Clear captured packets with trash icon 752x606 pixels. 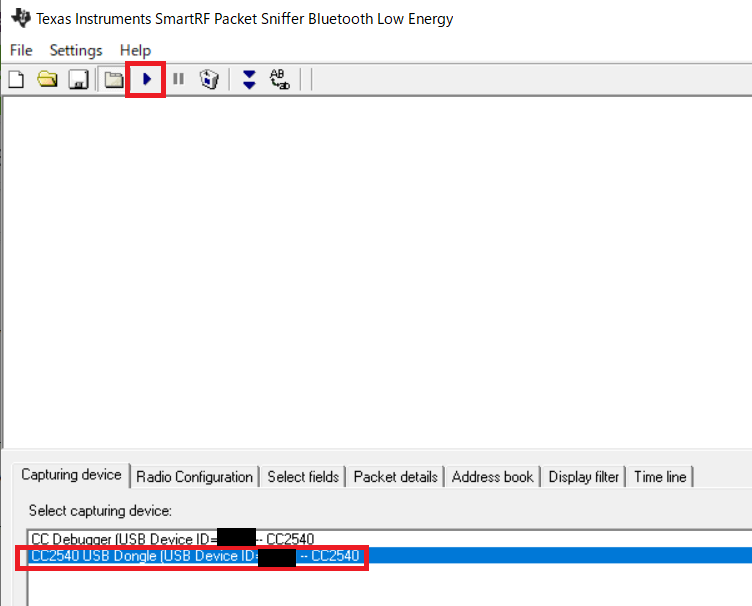click(209, 79)
